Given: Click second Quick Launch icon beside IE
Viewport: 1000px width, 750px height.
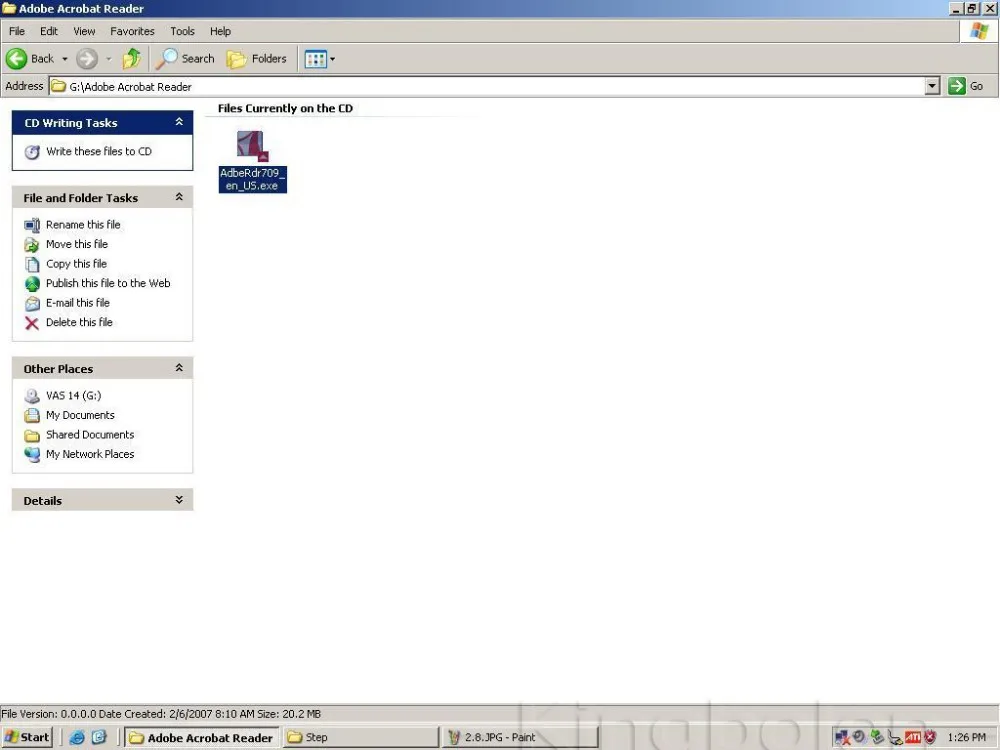Looking at the screenshot, I should (99, 738).
